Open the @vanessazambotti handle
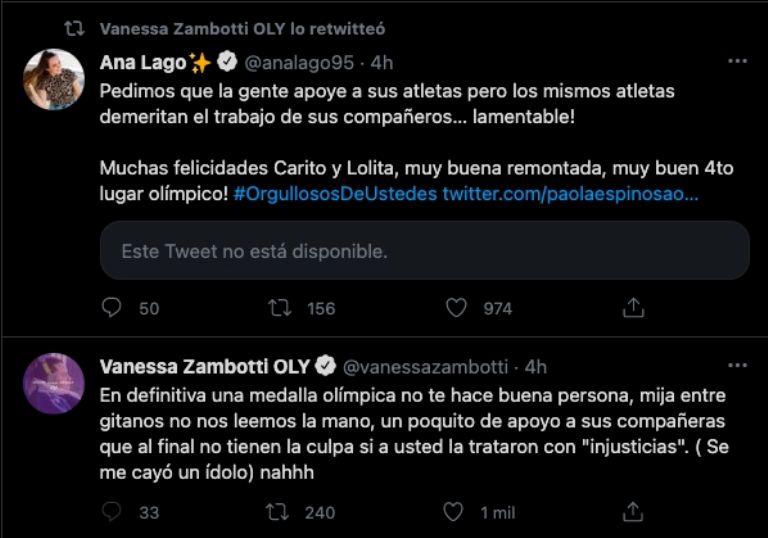The width and height of the screenshot is (768, 538). (x=427, y=367)
